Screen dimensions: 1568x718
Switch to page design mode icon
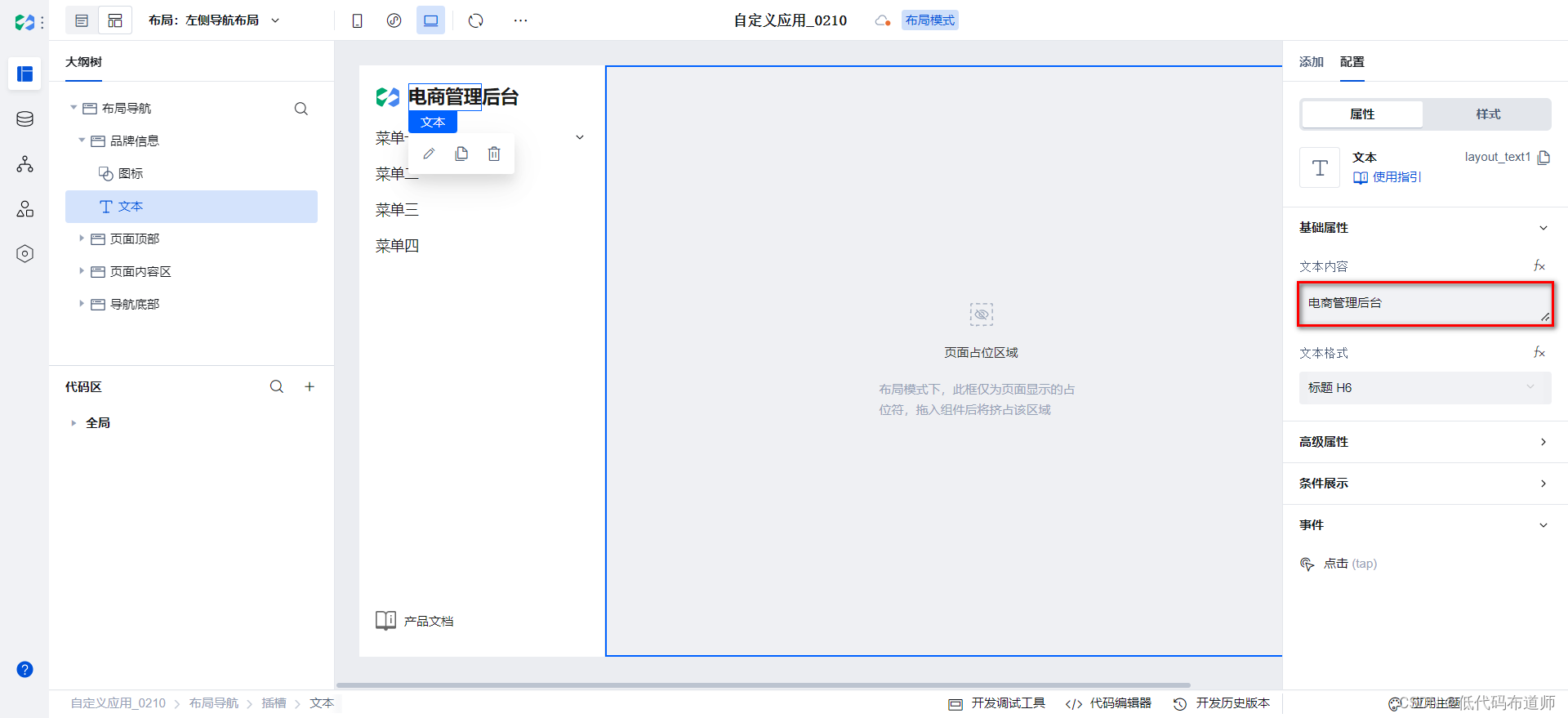82,20
